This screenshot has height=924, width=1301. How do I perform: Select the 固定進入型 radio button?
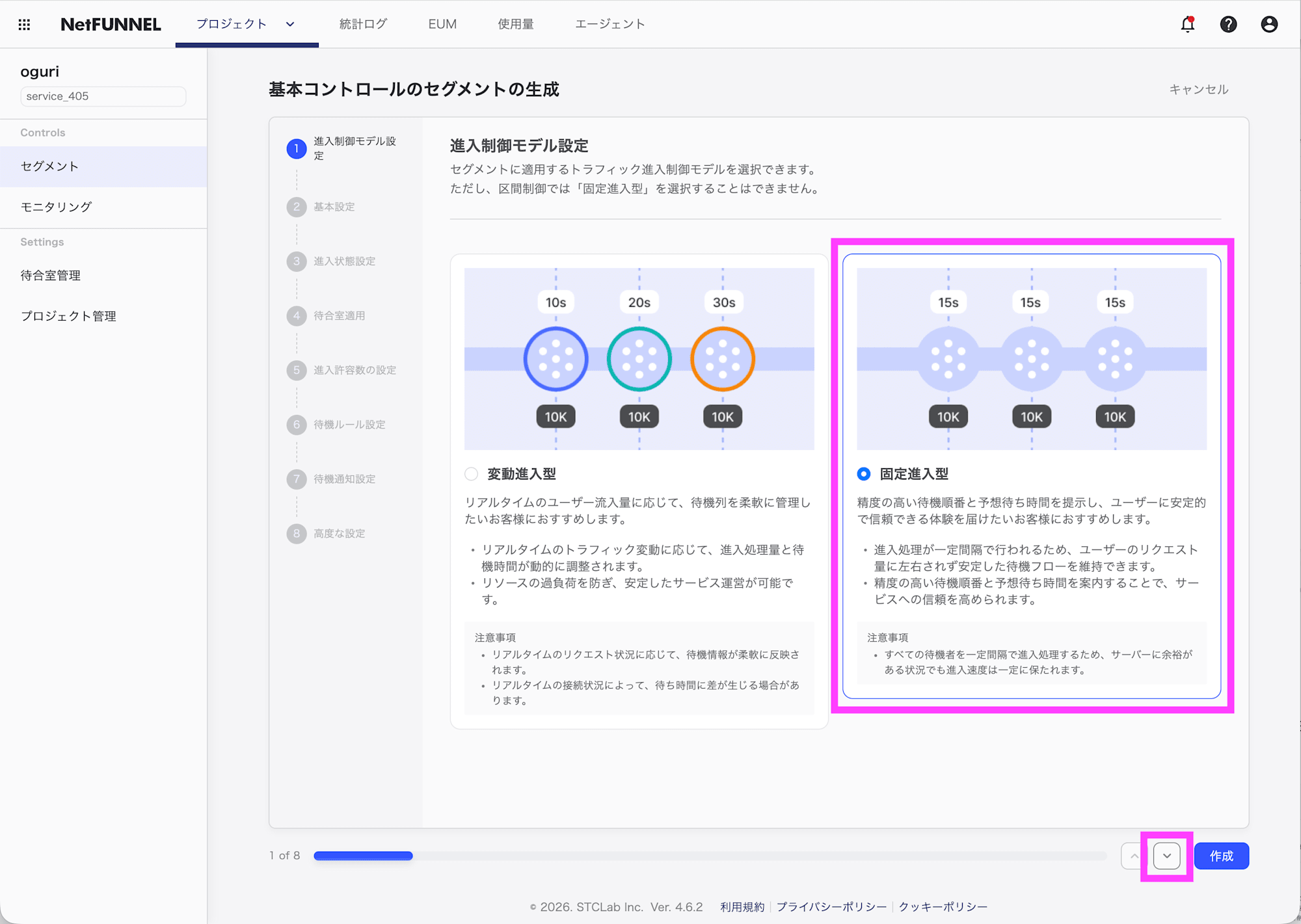pyautogui.click(x=863, y=474)
